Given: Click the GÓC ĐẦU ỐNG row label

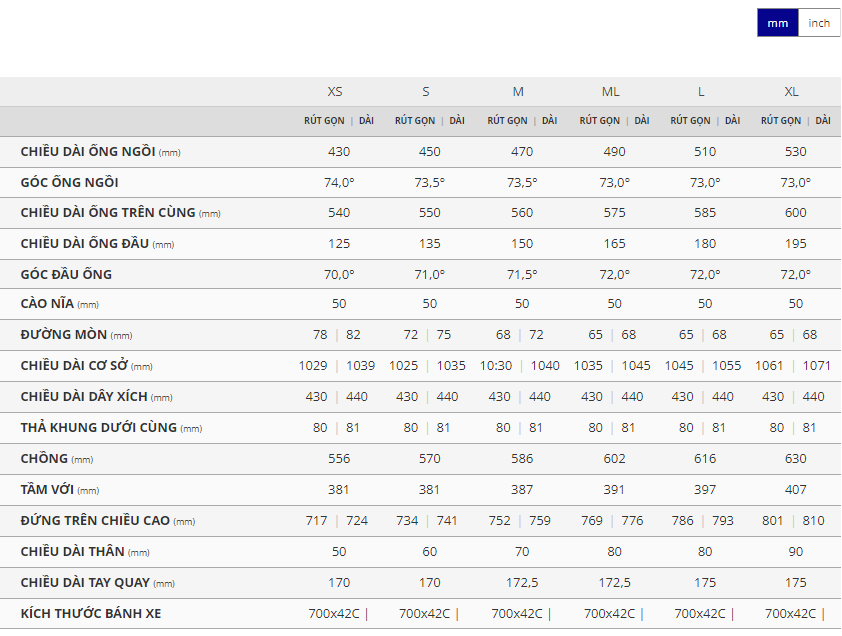Looking at the screenshot, I should pyautogui.click(x=66, y=275).
